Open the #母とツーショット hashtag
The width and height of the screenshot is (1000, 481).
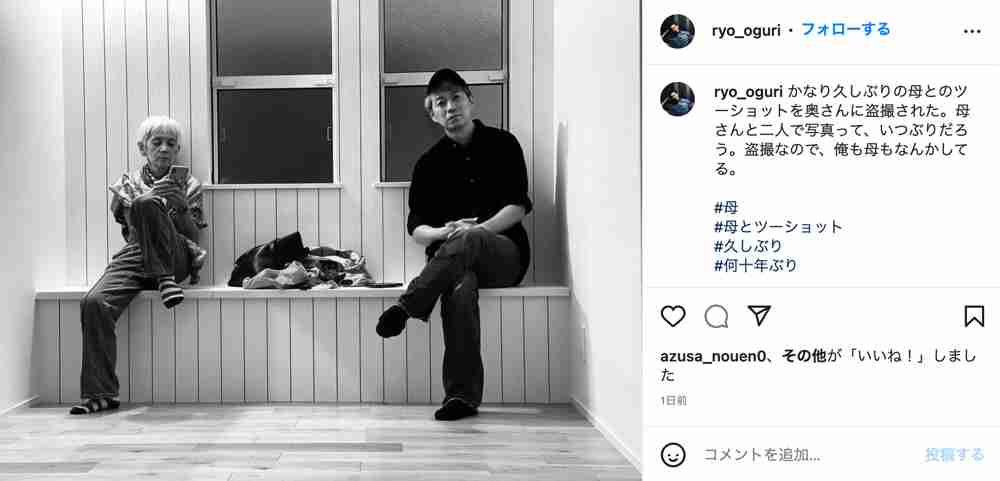pyautogui.click(x=778, y=226)
